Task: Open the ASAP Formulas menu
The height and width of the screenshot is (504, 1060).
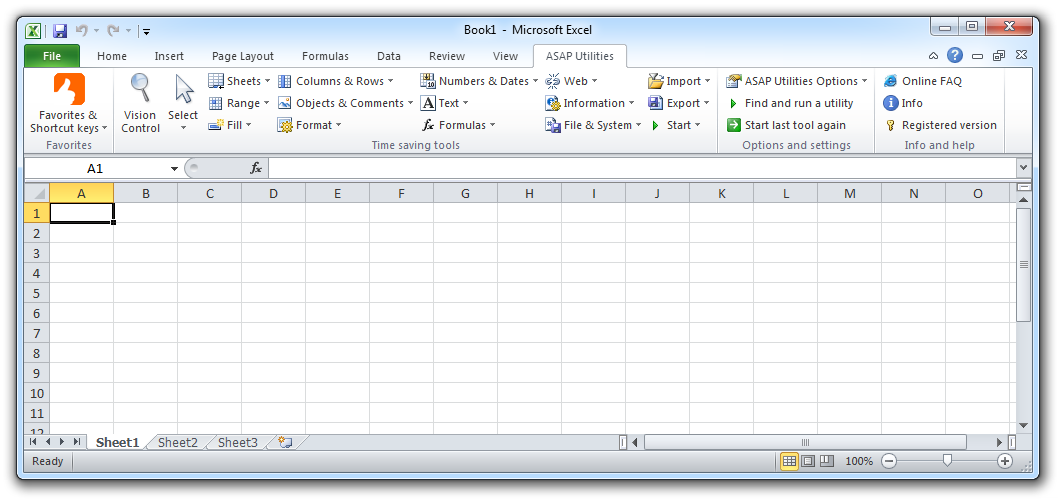Action: tap(458, 125)
